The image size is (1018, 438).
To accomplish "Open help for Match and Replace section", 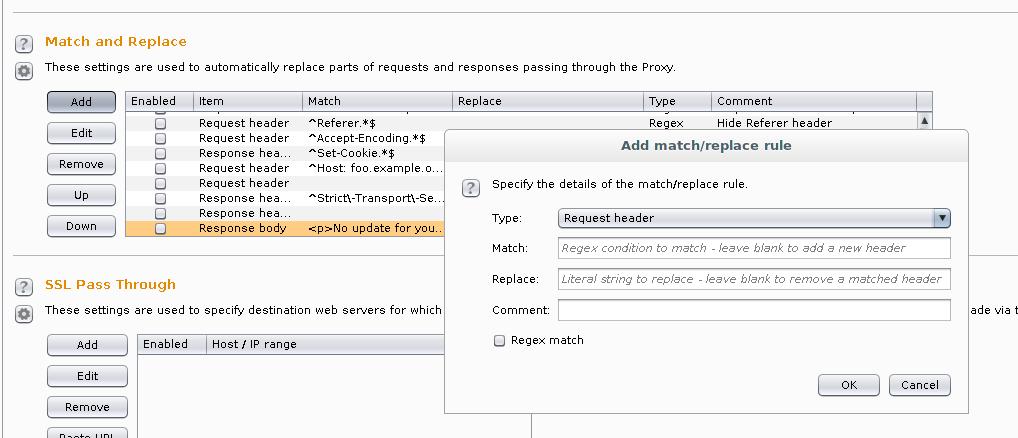I will [24, 45].
